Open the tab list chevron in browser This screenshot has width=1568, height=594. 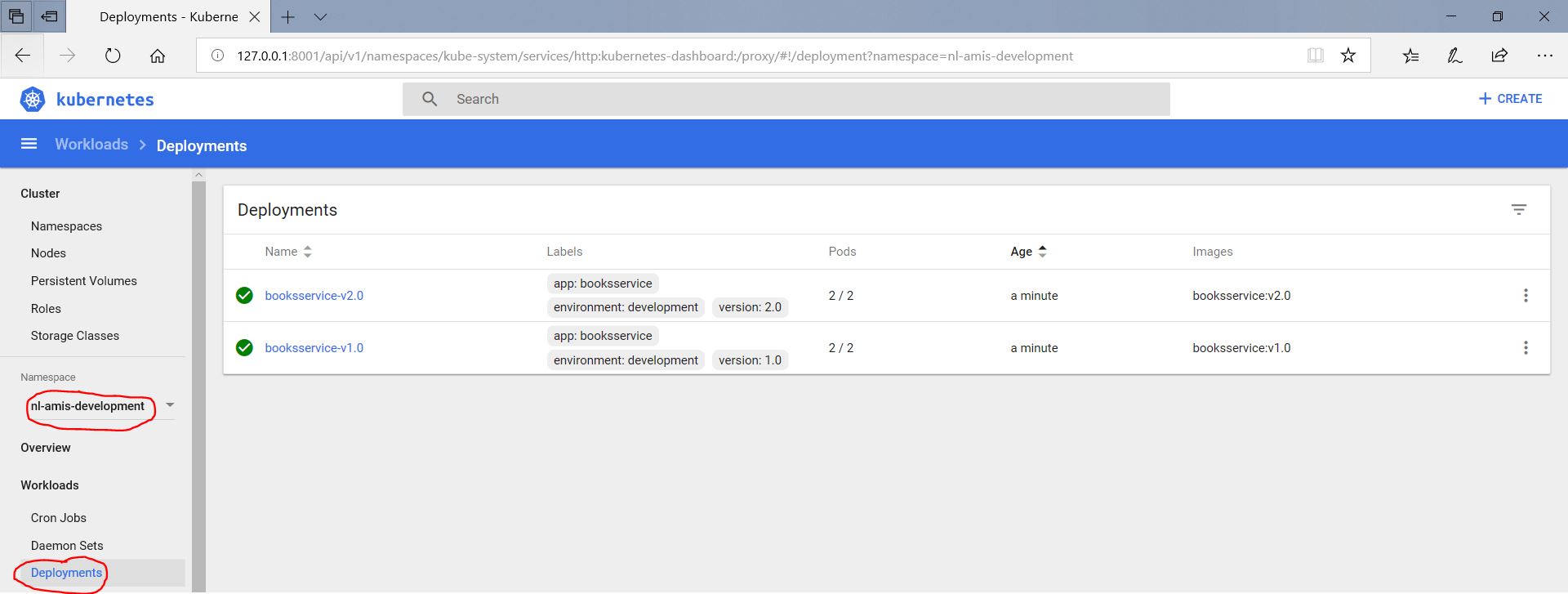pos(320,17)
